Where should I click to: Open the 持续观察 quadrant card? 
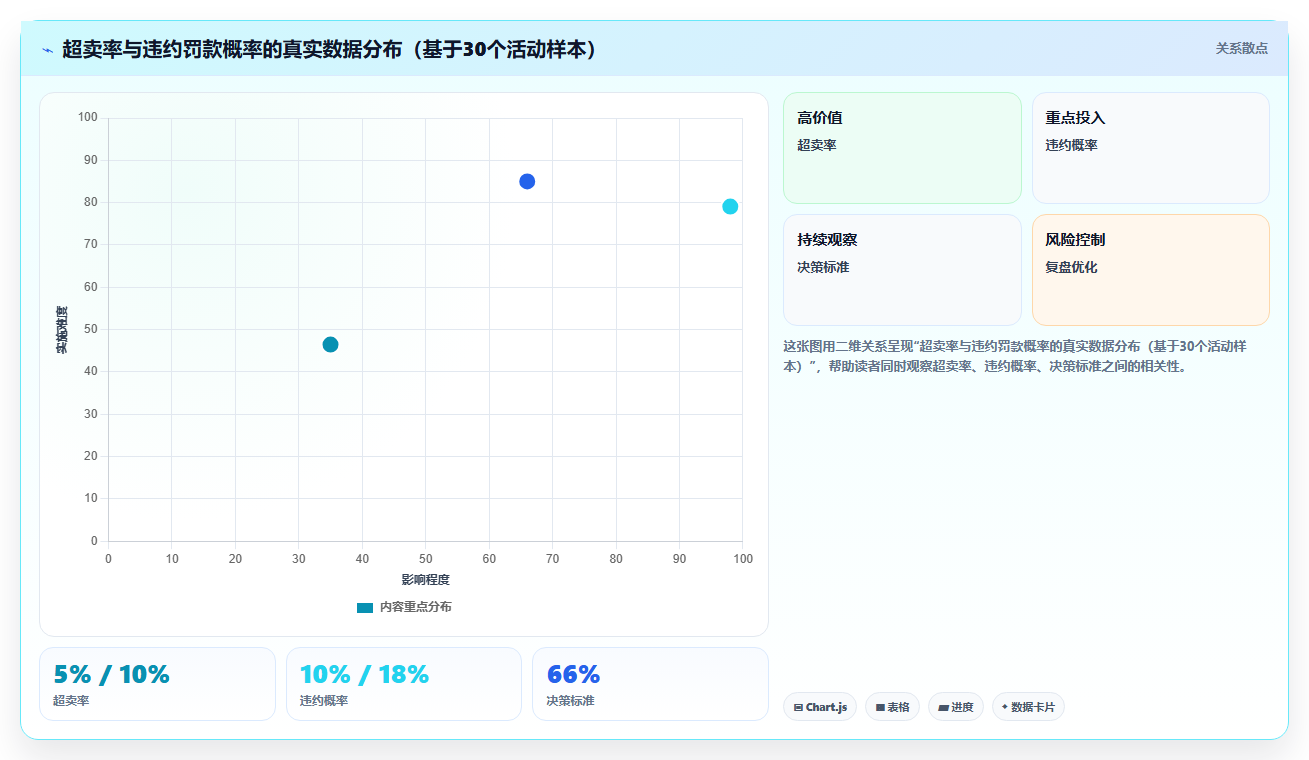[x=902, y=270]
